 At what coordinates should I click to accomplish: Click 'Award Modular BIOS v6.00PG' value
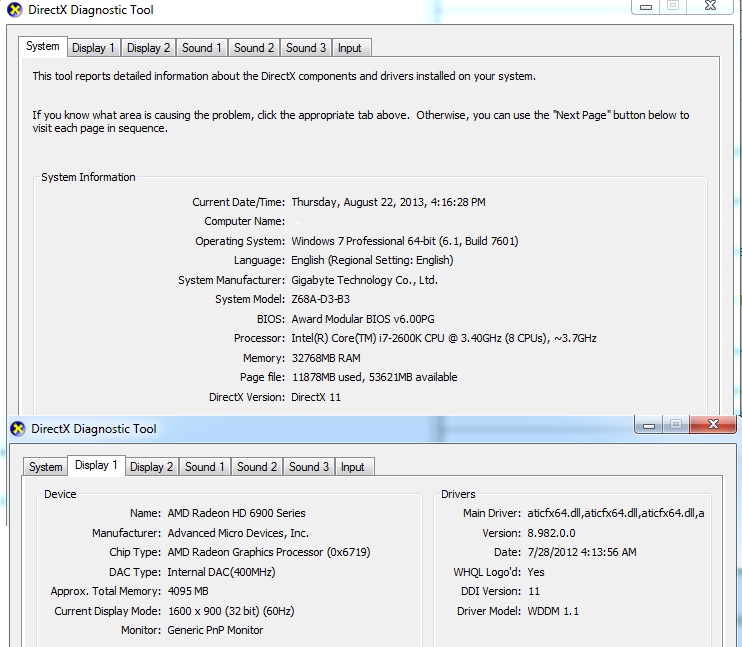[362, 319]
